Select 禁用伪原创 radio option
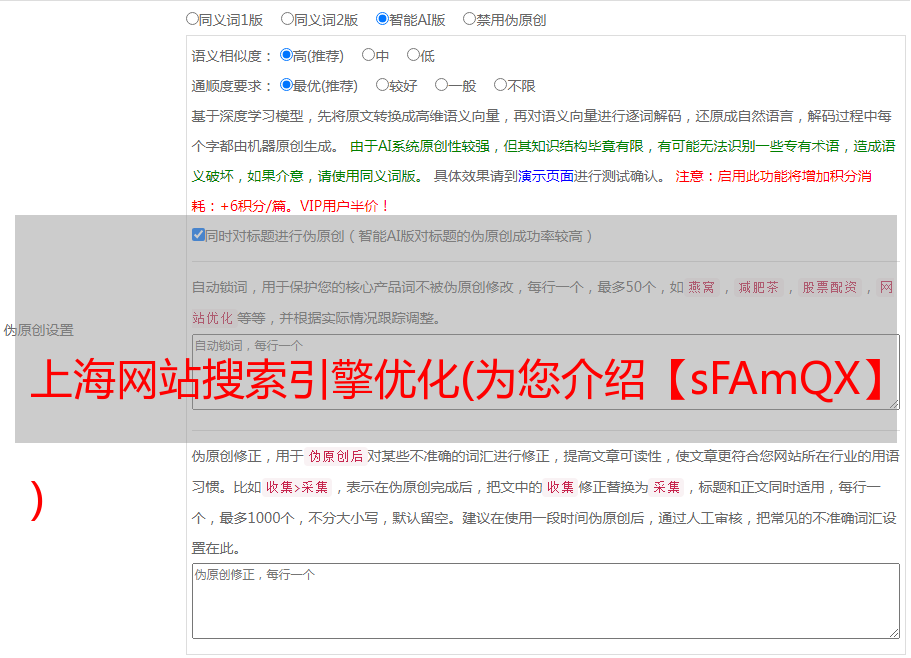The image size is (911, 658). [469, 19]
